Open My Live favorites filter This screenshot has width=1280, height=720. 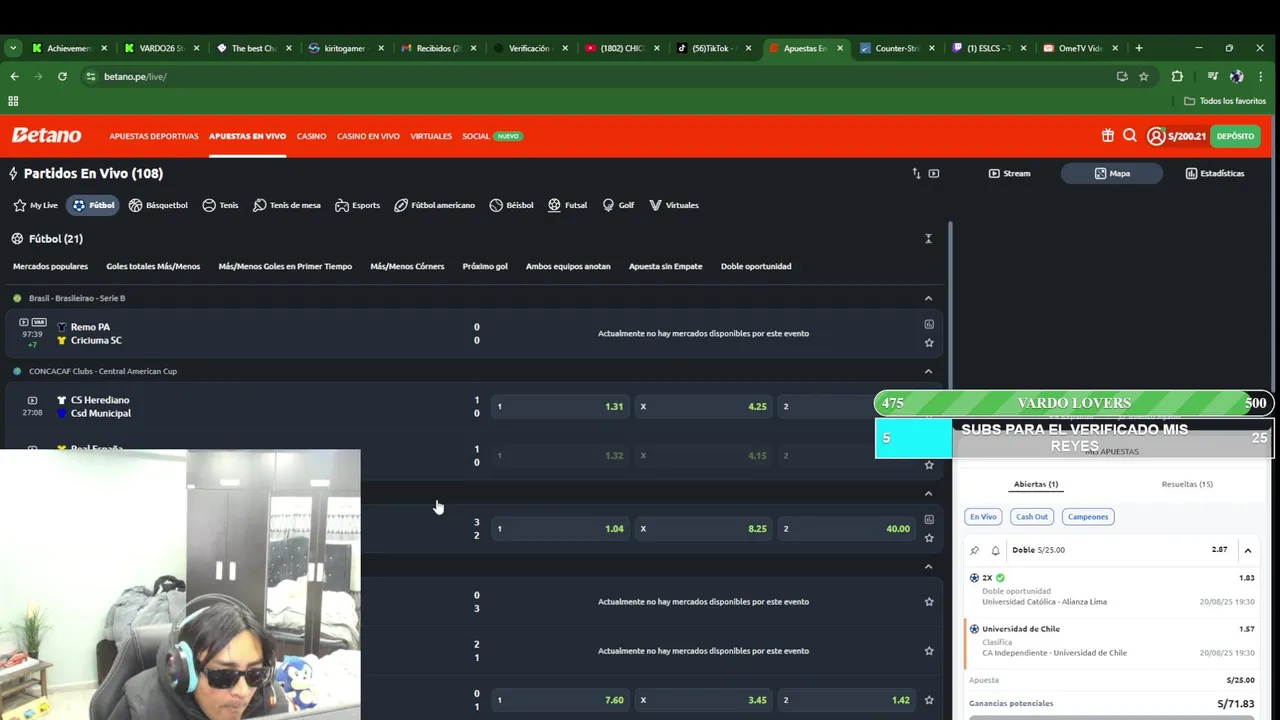click(x=36, y=205)
